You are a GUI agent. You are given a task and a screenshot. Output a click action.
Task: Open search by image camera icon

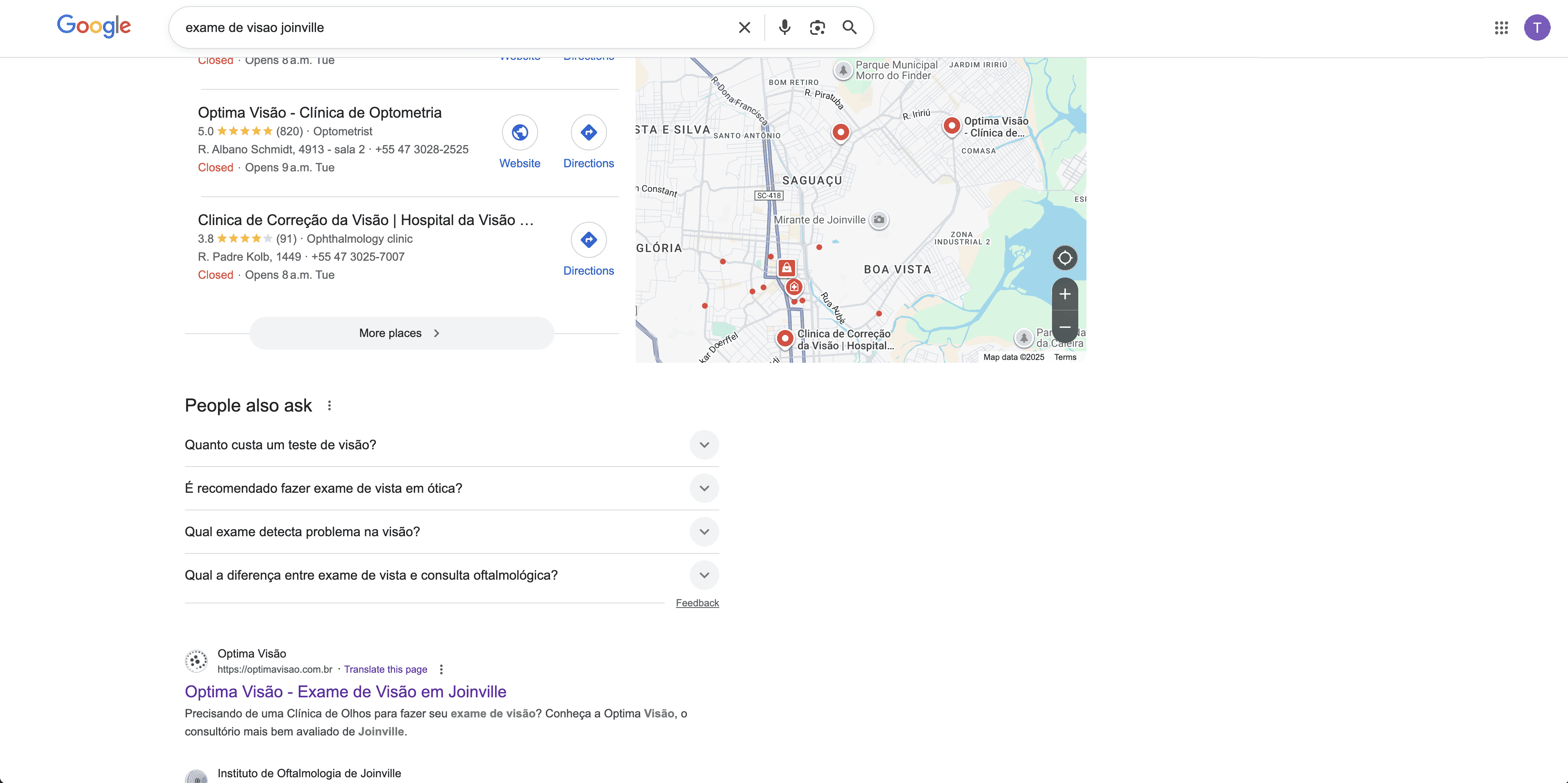(817, 27)
